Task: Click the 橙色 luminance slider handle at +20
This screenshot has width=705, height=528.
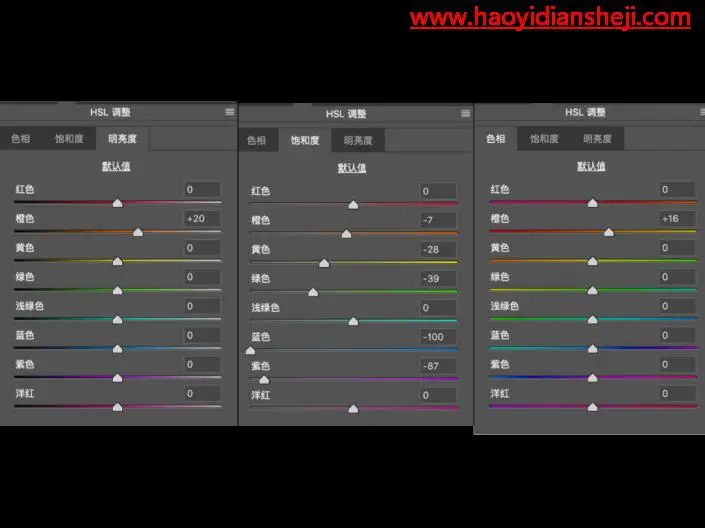Action: tap(138, 232)
